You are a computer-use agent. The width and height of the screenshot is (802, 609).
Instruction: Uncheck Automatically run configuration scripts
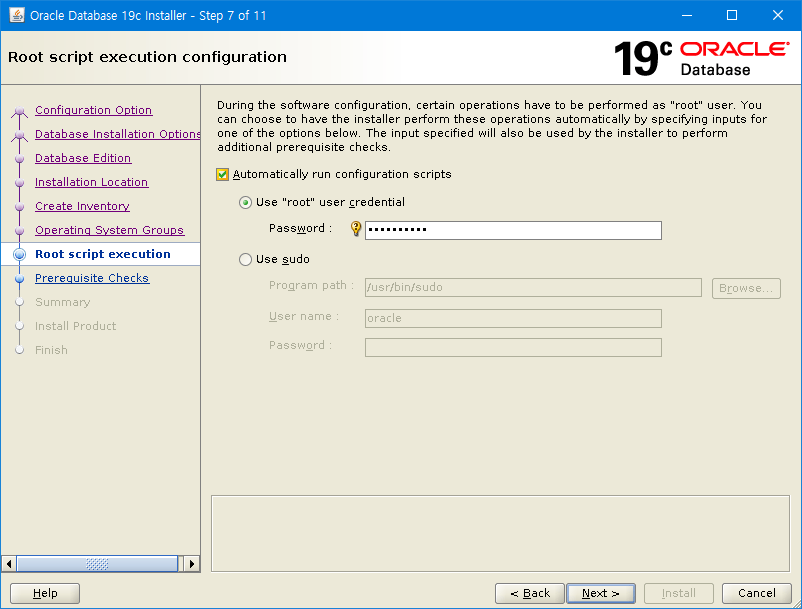pyautogui.click(x=223, y=175)
